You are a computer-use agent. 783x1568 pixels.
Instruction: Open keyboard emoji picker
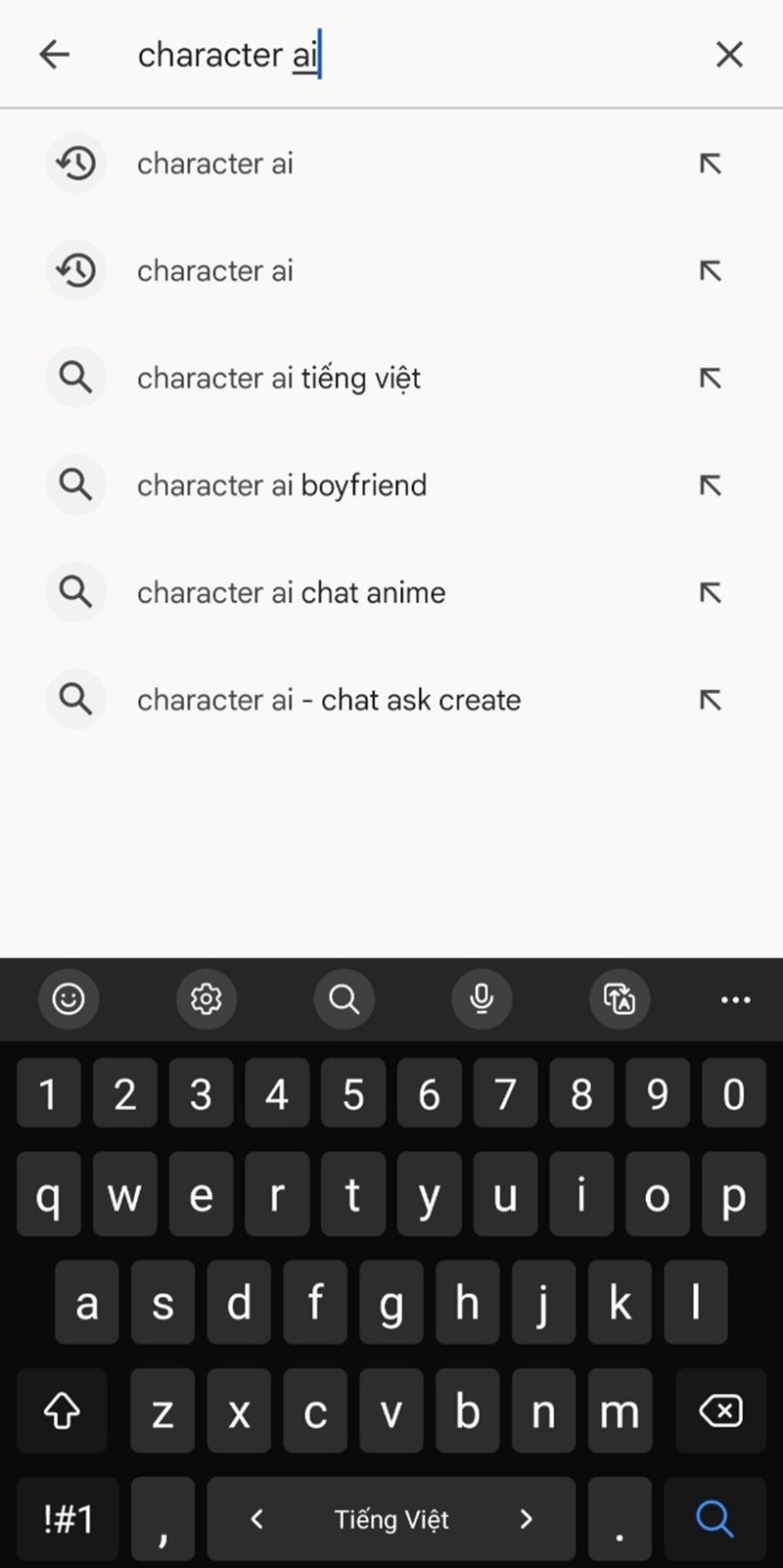click(69, 999)
